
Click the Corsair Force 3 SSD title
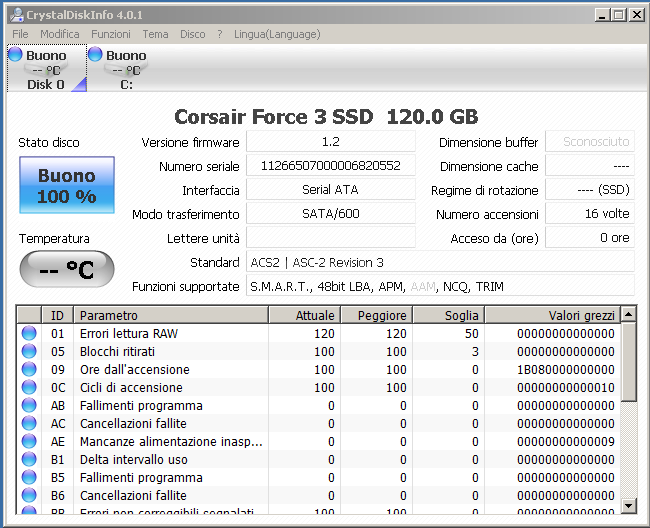click(x=326, y=116)
